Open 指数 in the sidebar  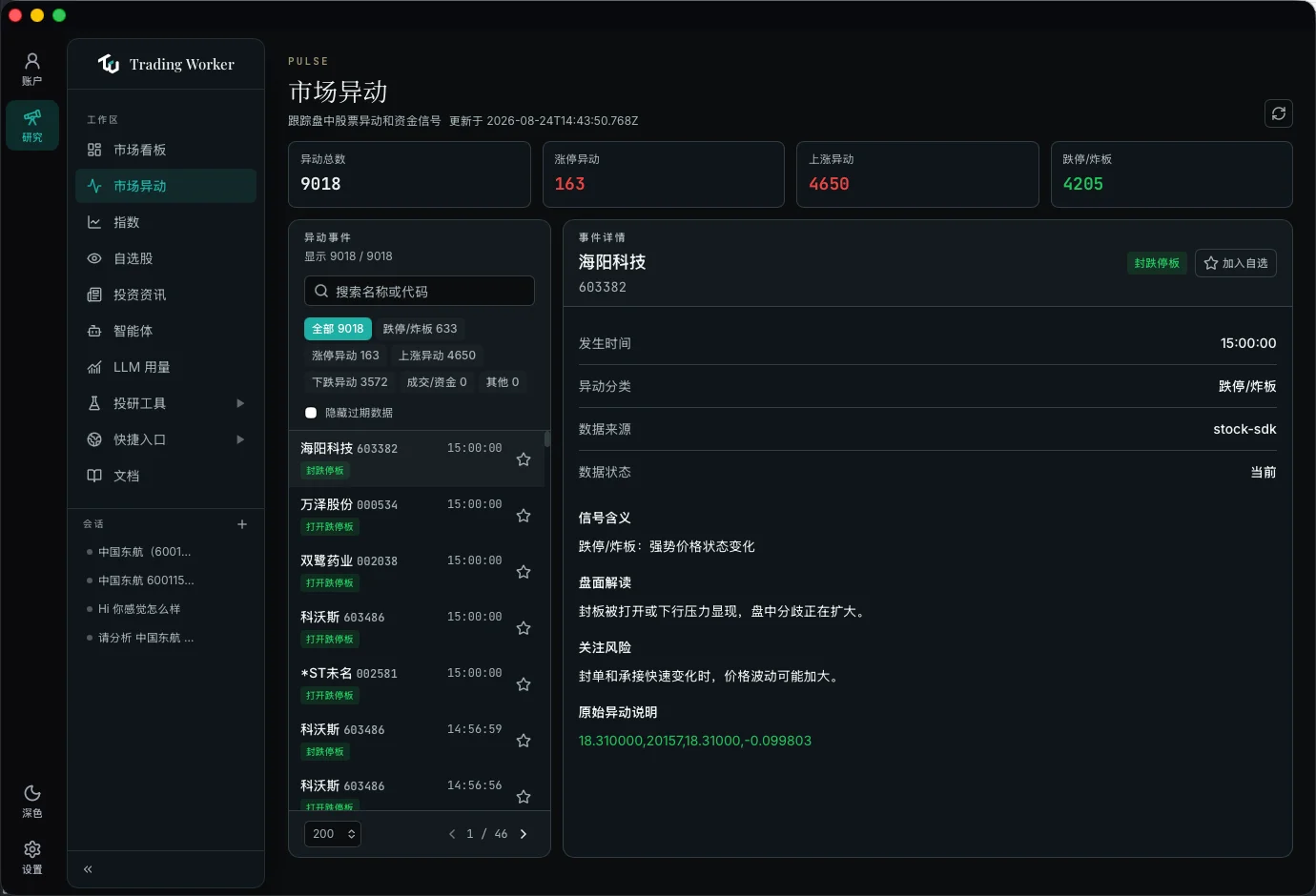tap(166, 222)
